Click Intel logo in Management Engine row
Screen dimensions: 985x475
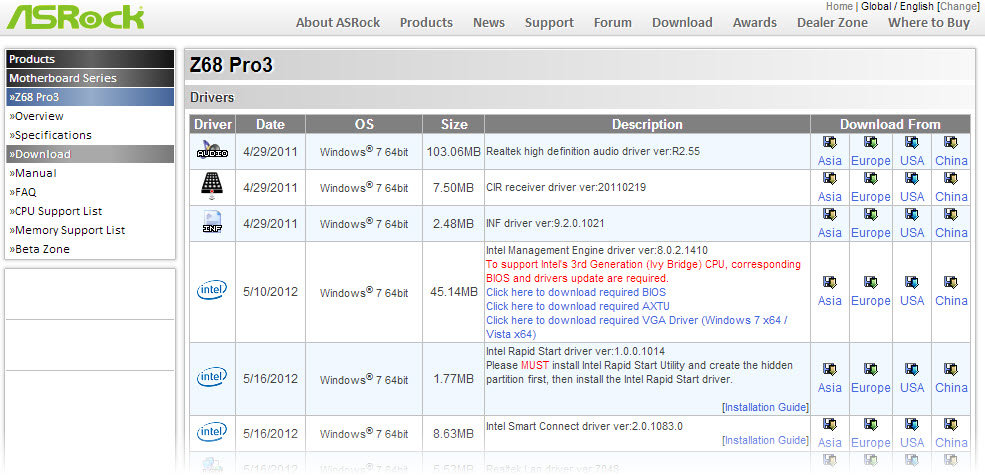[x=212, y=291]
